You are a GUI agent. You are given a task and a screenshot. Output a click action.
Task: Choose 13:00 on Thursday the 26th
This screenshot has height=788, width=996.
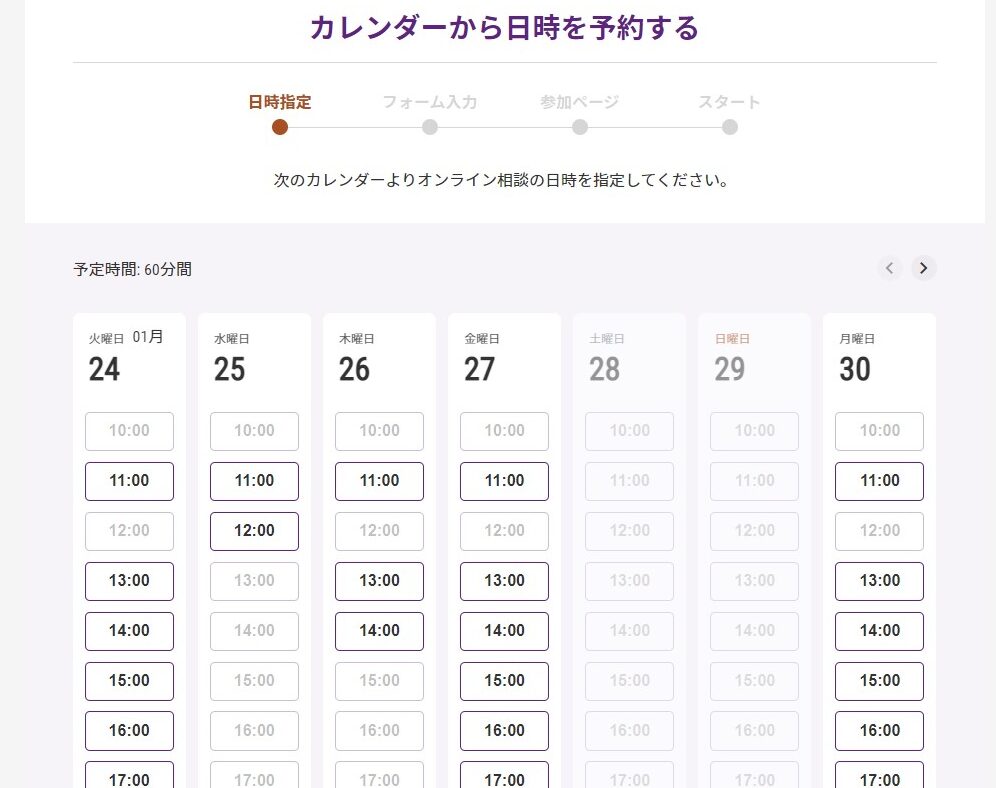(379, 581)
